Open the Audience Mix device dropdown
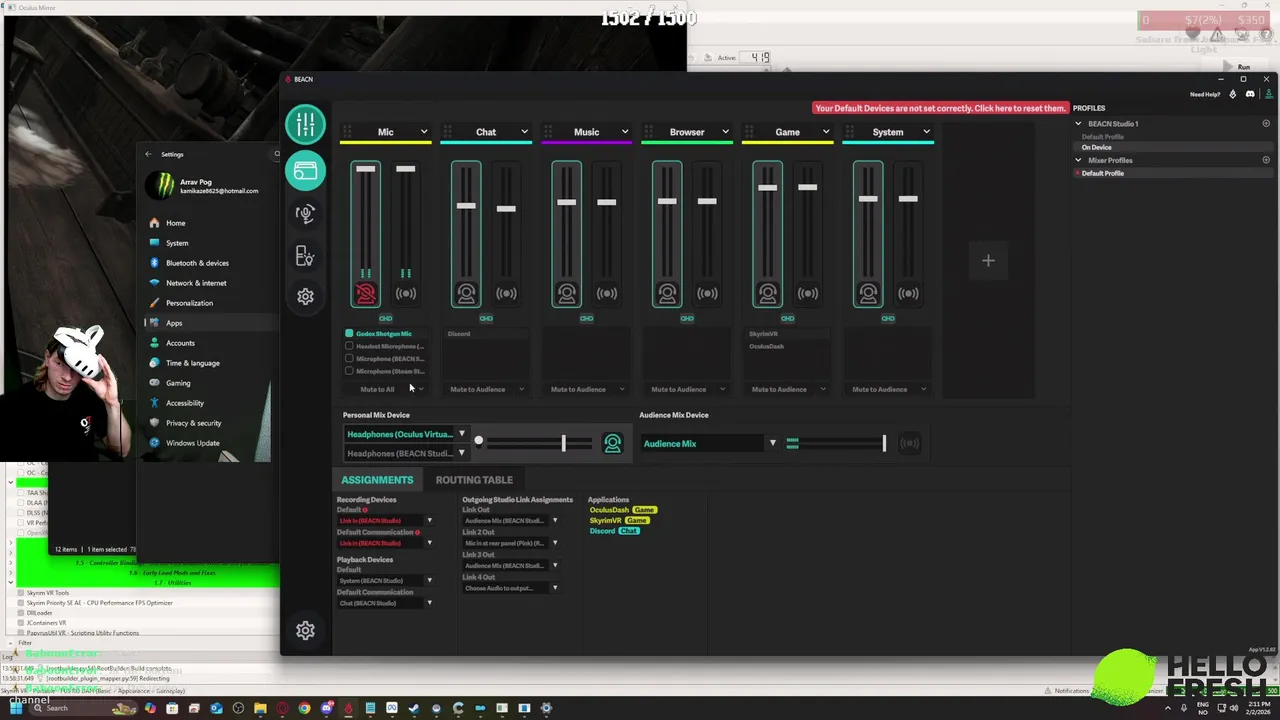The height and width of the screenshot is (720, 1280). coord(708,443)
